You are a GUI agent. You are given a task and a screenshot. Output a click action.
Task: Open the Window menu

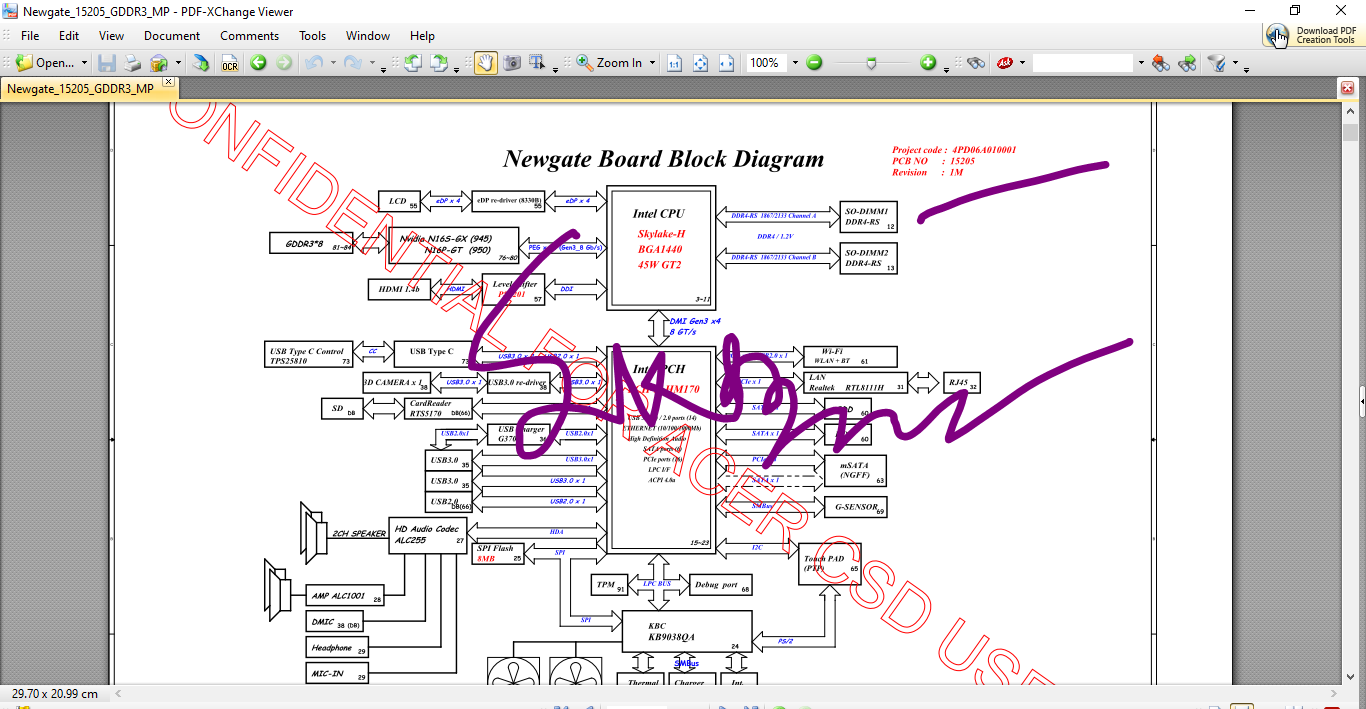pyautogui.click(x=368, y=35)
